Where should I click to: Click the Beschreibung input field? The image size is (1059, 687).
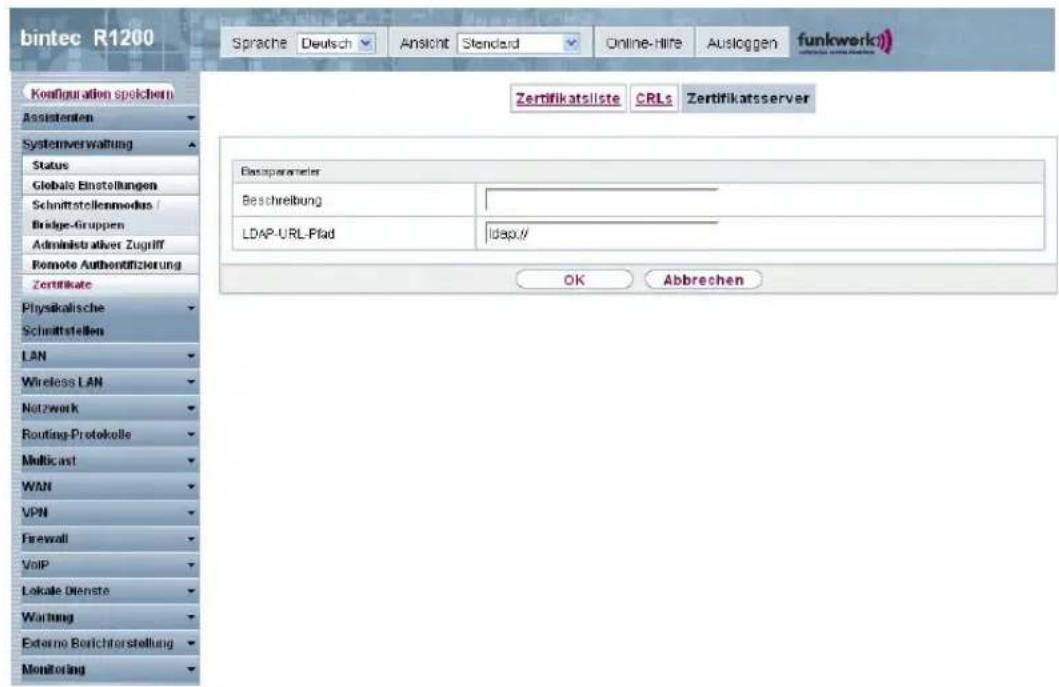pyautogui.click(x=601, y=201)
